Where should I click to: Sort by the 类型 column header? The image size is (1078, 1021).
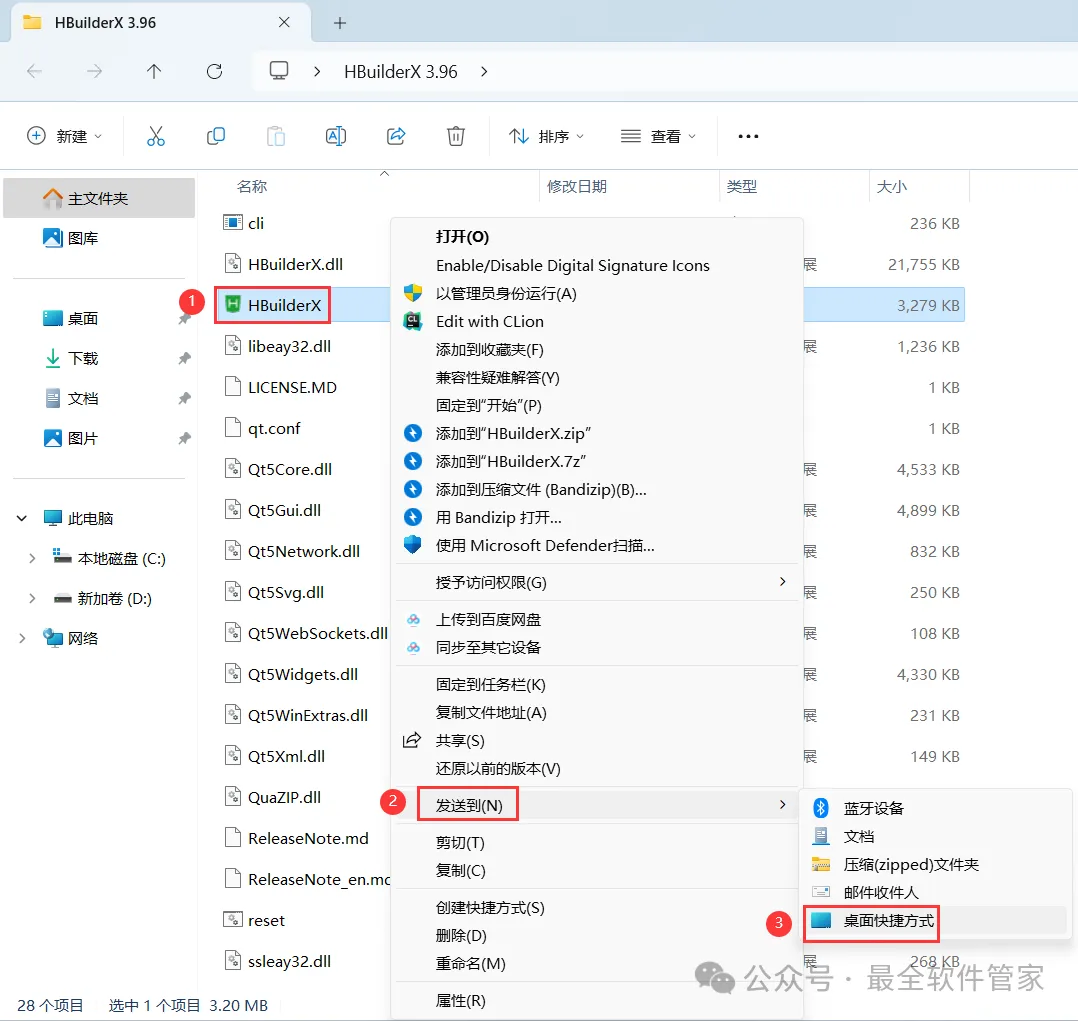(741, 186)
